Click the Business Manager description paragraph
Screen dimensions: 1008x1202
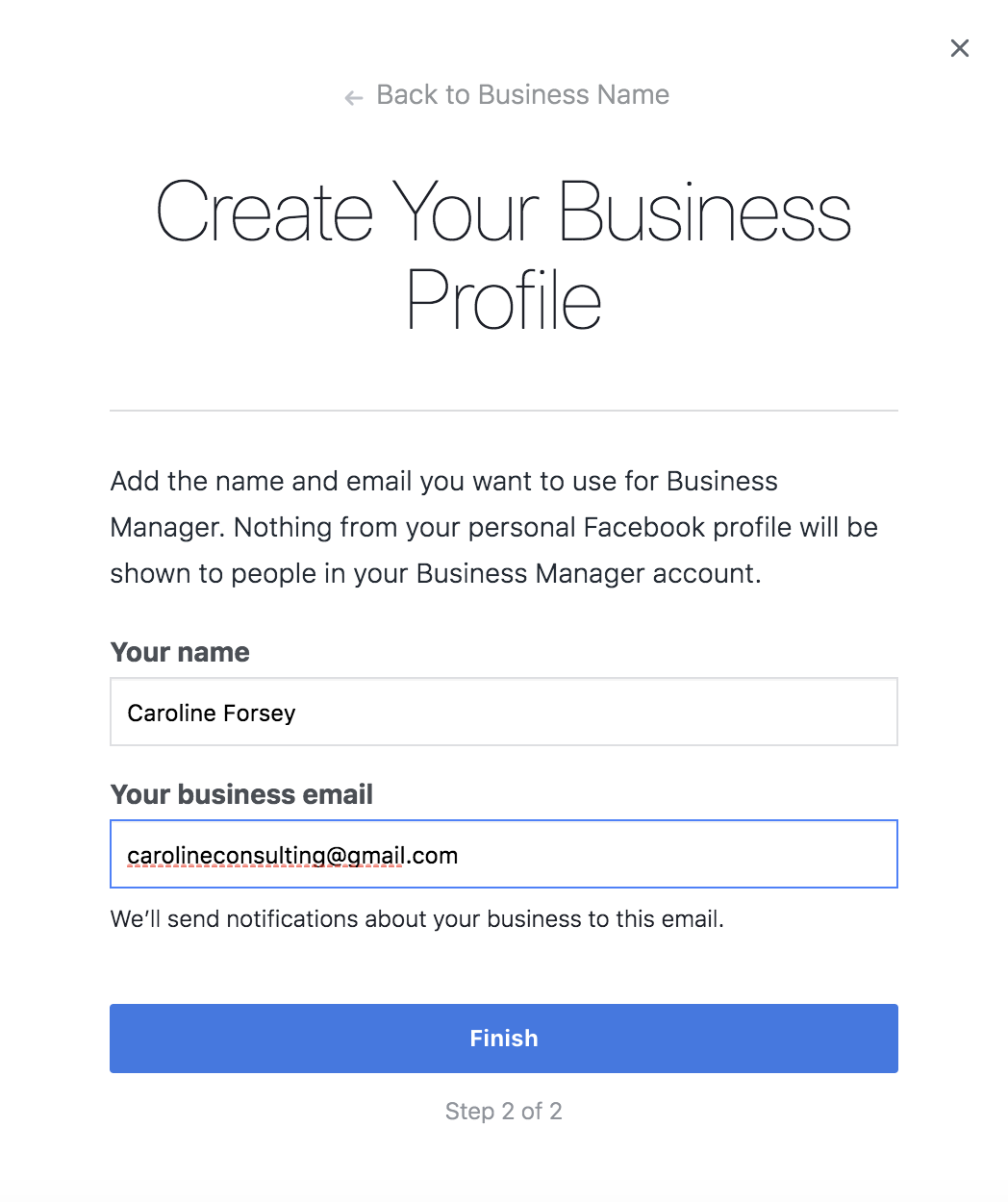coord(494,527)
